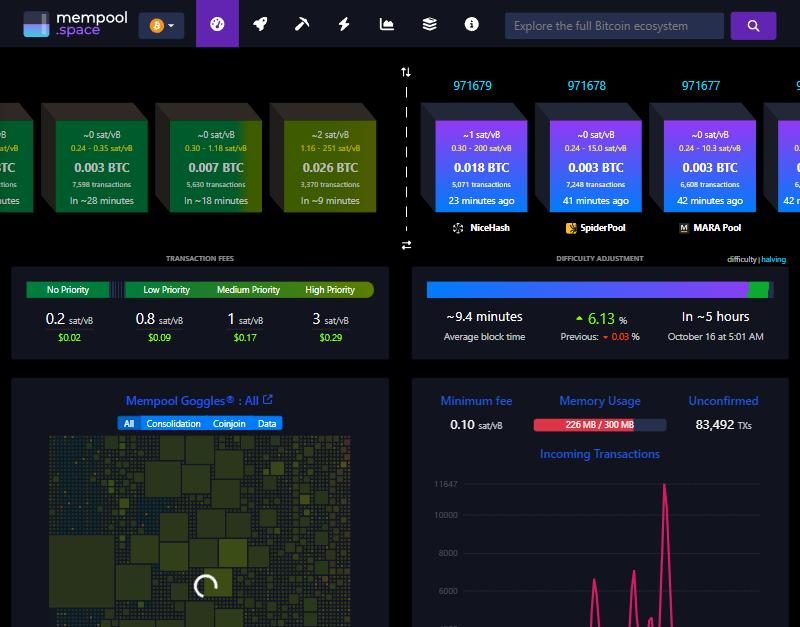Open the Mining pickaxe icon
Viewport: 800px width, 627px height.
click(302, 24)
